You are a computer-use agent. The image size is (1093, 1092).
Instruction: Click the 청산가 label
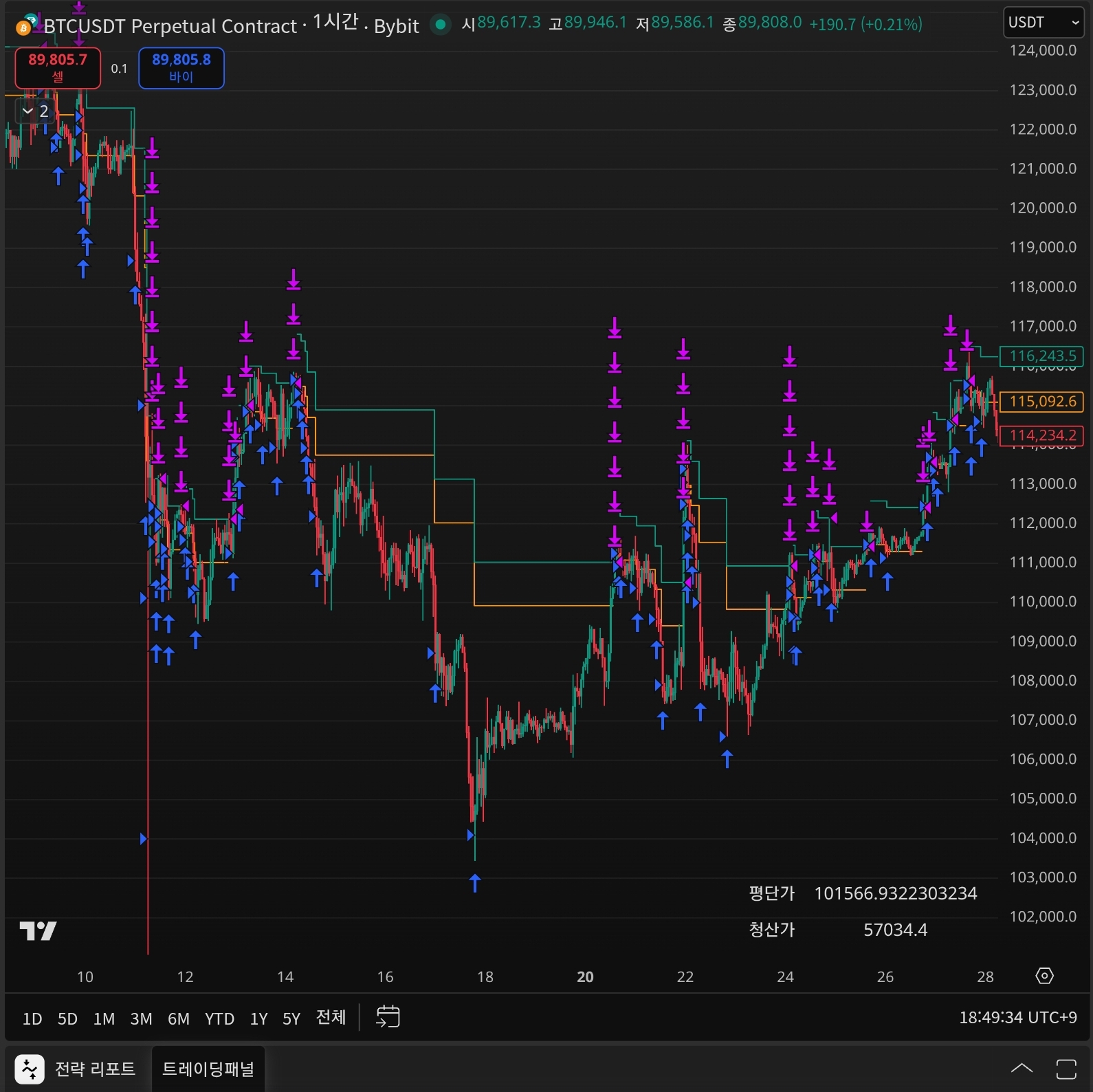pos(771,930)
